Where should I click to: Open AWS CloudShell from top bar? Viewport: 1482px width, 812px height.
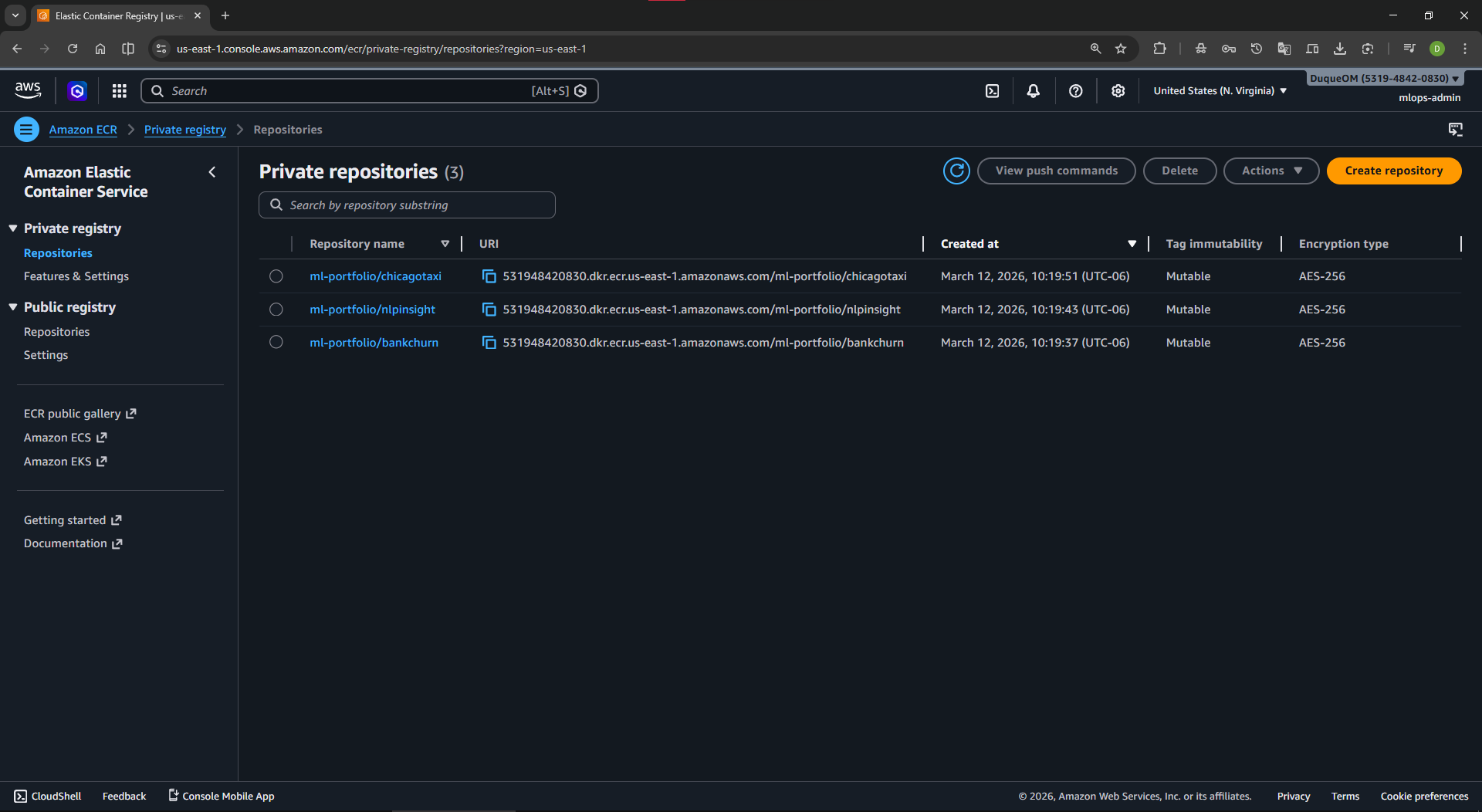992,91
